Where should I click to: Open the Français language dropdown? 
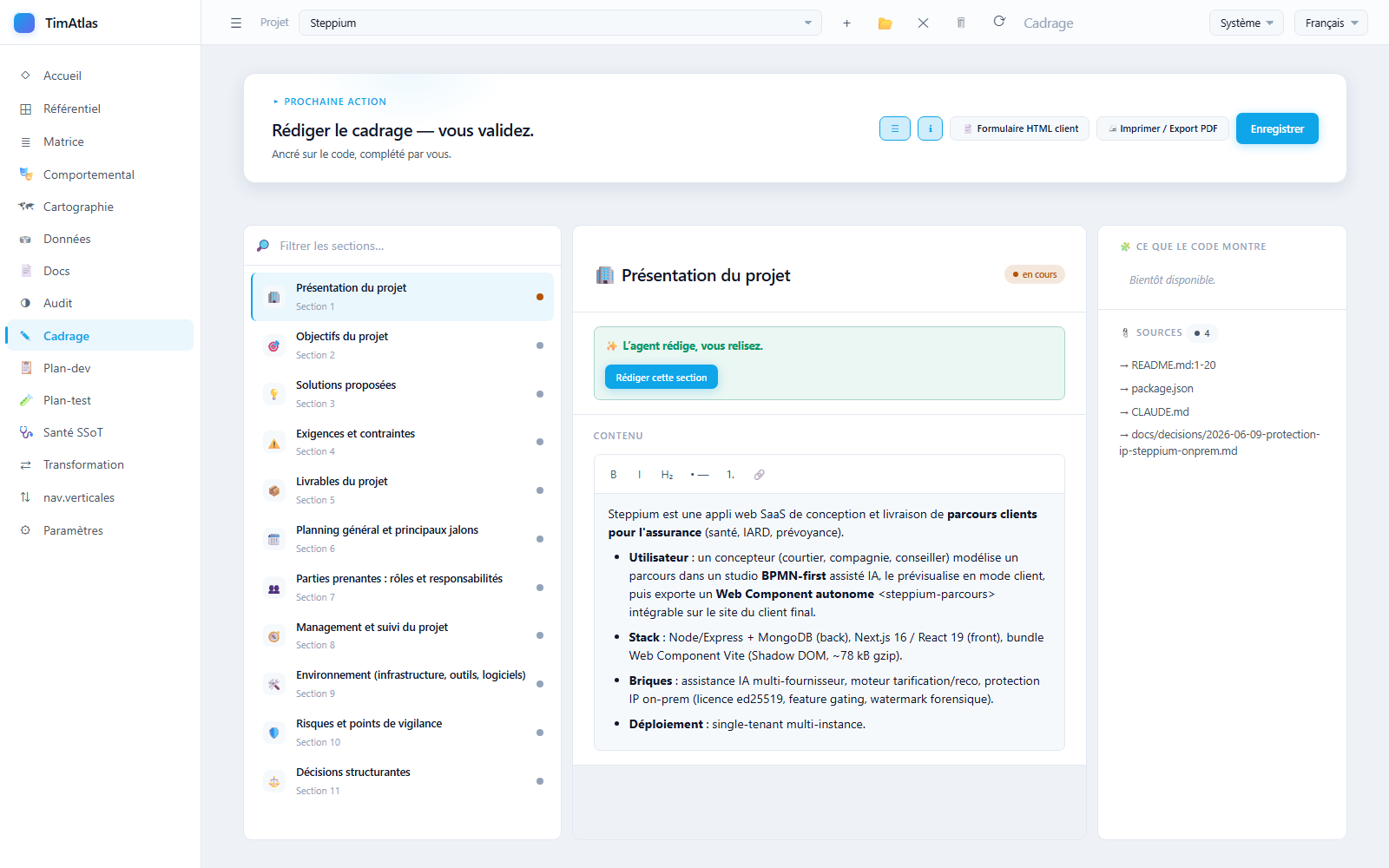(x=1331, y=23)
